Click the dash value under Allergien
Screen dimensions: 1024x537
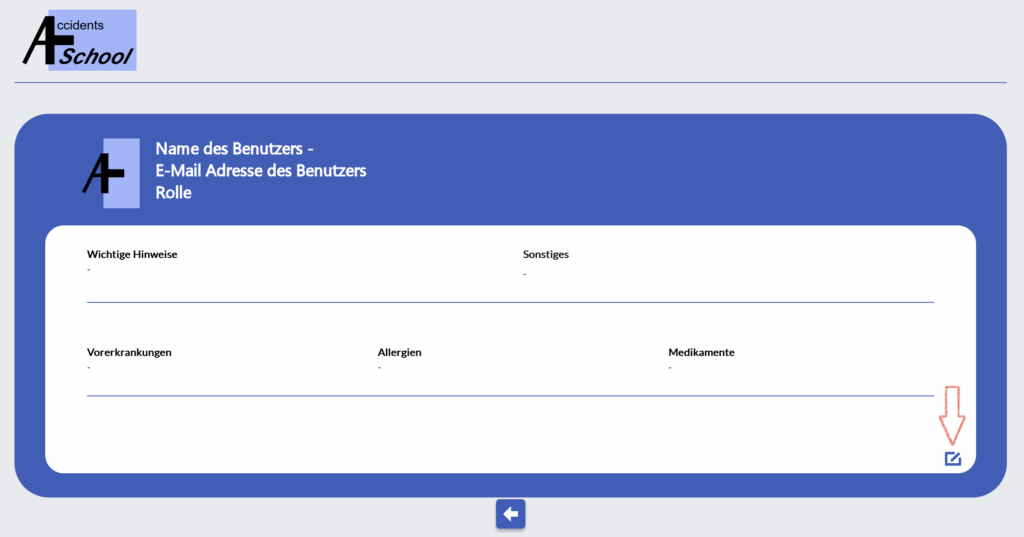point(380,368)
